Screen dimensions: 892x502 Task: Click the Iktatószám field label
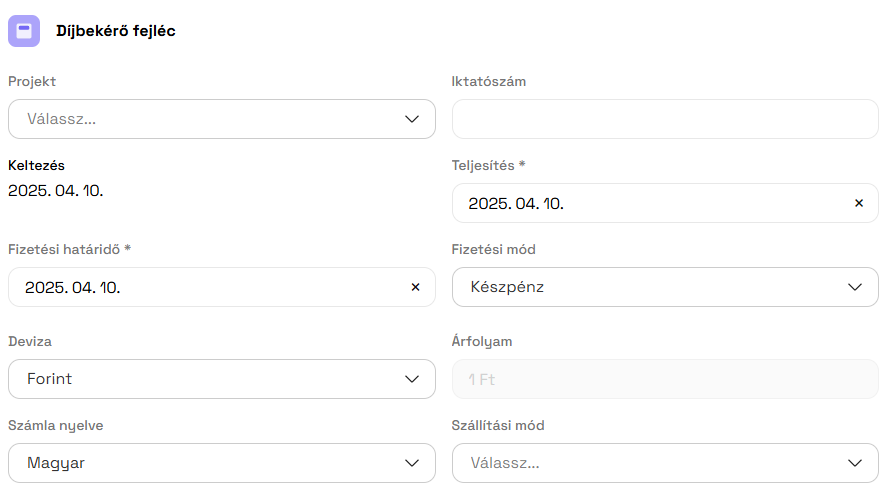tap(489, 81)
